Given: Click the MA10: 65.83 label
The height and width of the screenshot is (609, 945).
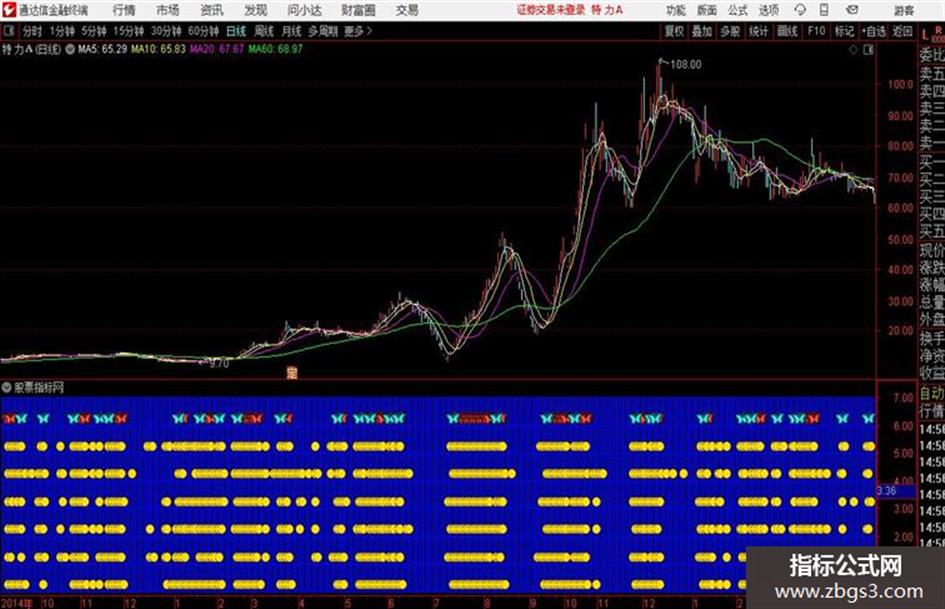Looking at the screenshot, I should (x=159, y=49).
